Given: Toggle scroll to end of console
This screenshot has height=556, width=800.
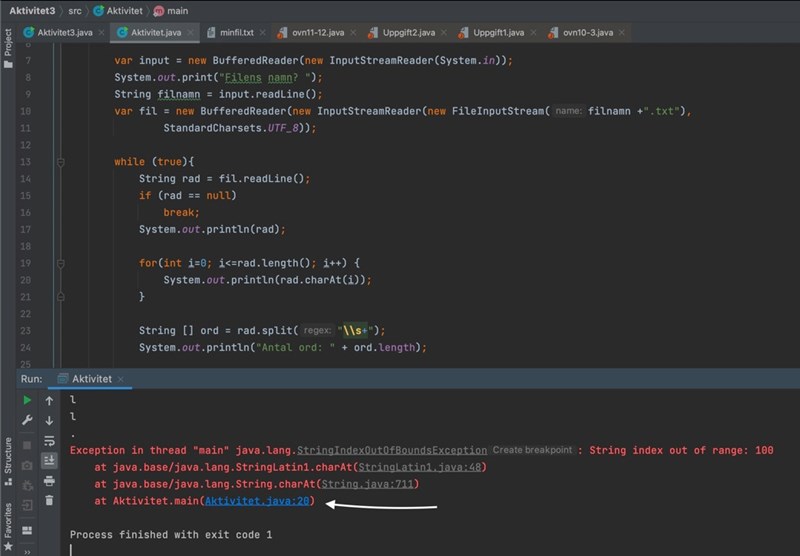Looking at the screenshot, I should (x=49, y=461).
